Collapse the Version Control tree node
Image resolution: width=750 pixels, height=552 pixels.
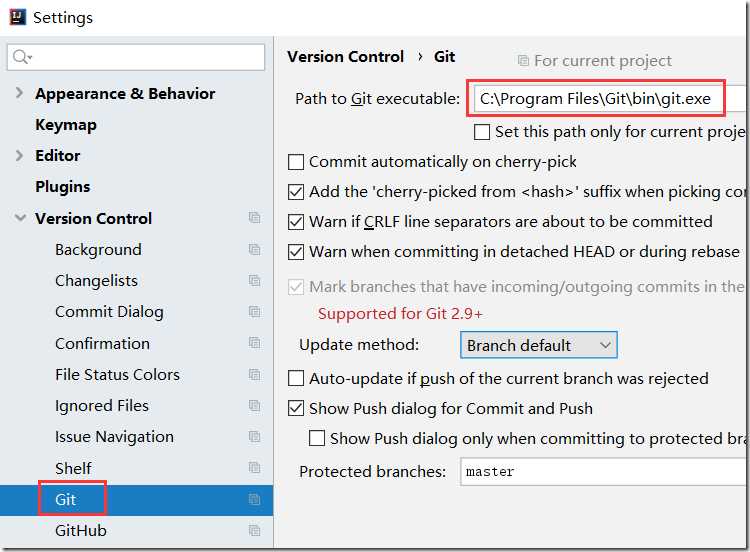pyautogui.click(x=20, y=218)
